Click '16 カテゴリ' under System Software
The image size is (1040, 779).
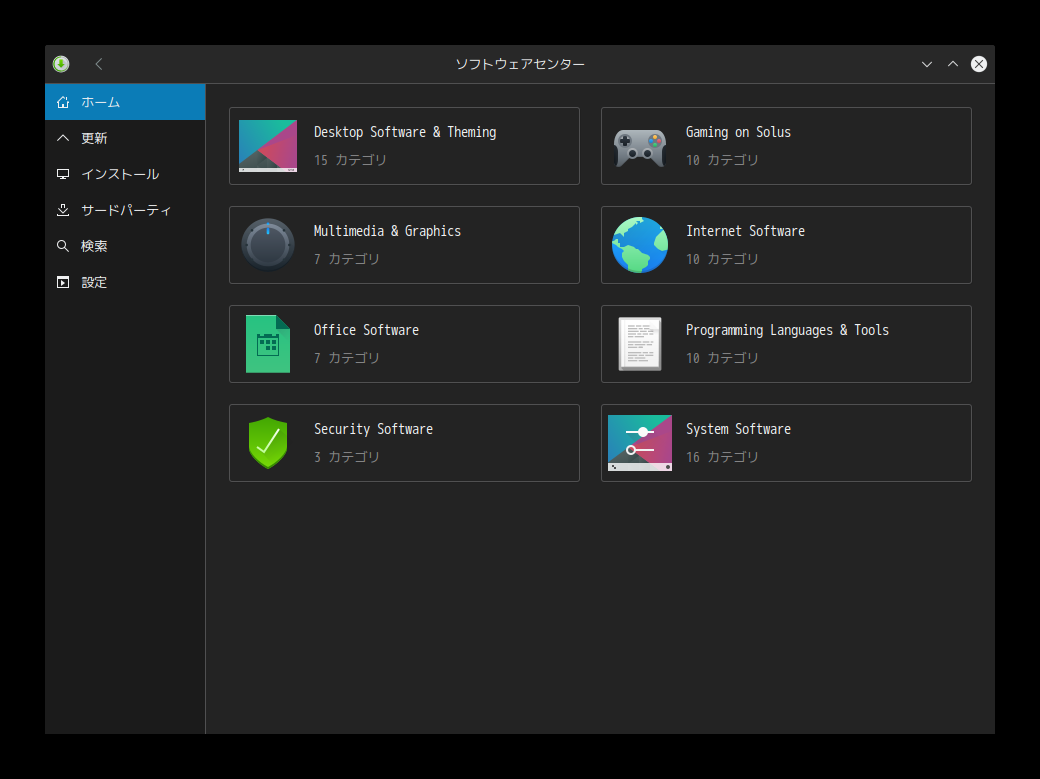pyautogui.click(x=722, y=457)
